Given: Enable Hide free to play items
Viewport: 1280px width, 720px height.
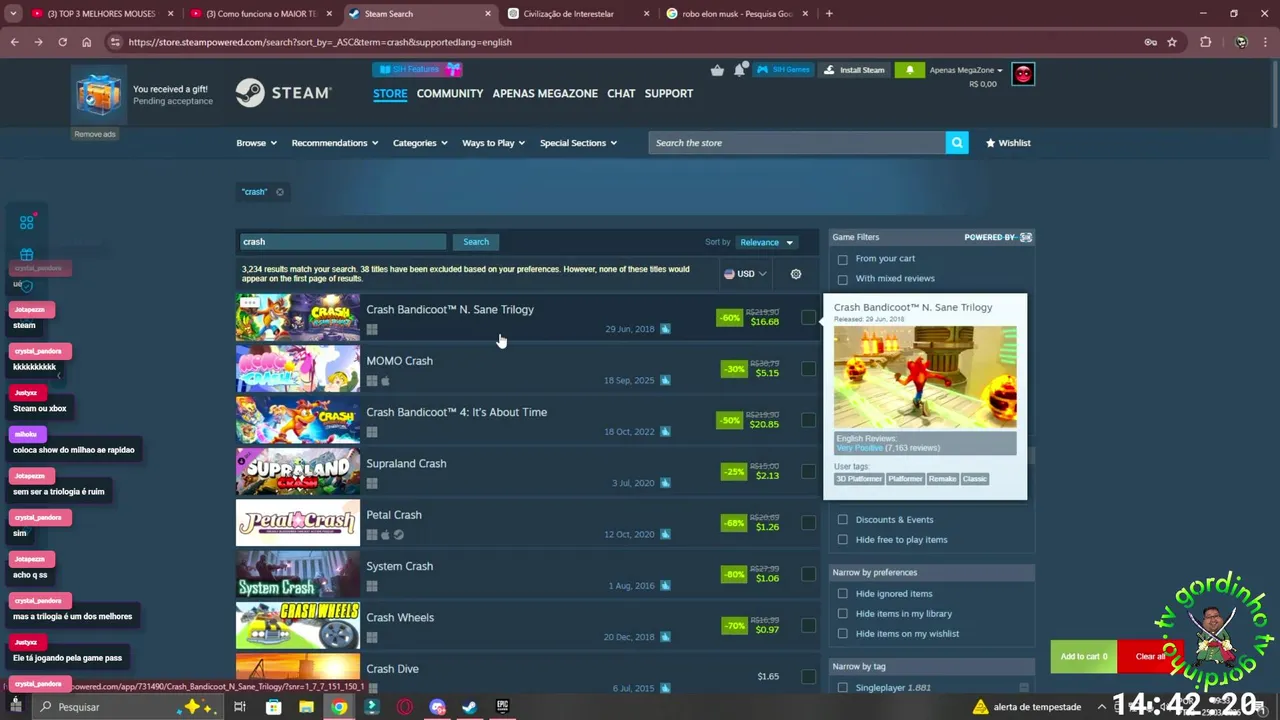Looking at the screenshot, I should pos(842,540).
